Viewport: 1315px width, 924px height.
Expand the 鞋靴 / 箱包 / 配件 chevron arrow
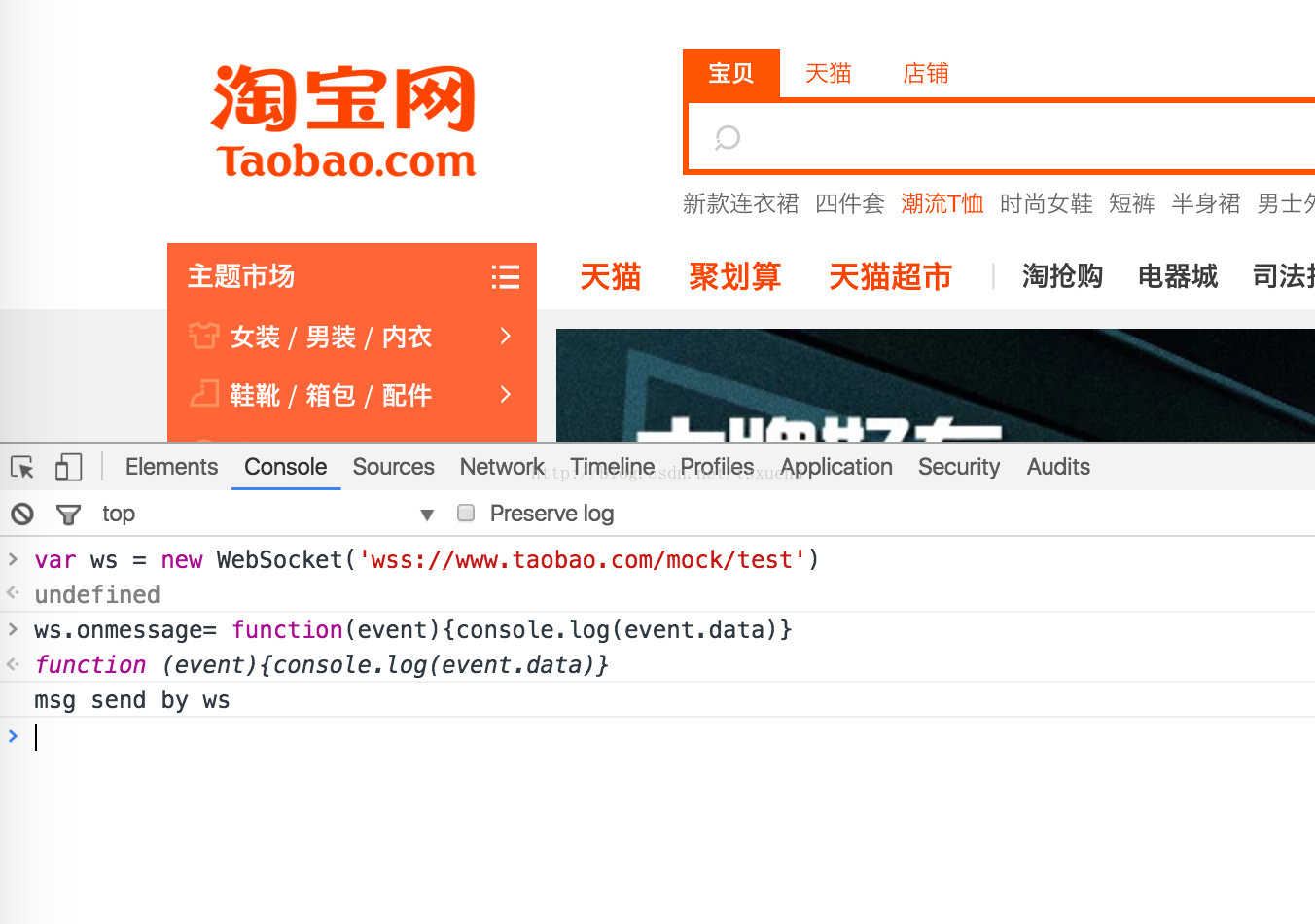pos(505,394)
